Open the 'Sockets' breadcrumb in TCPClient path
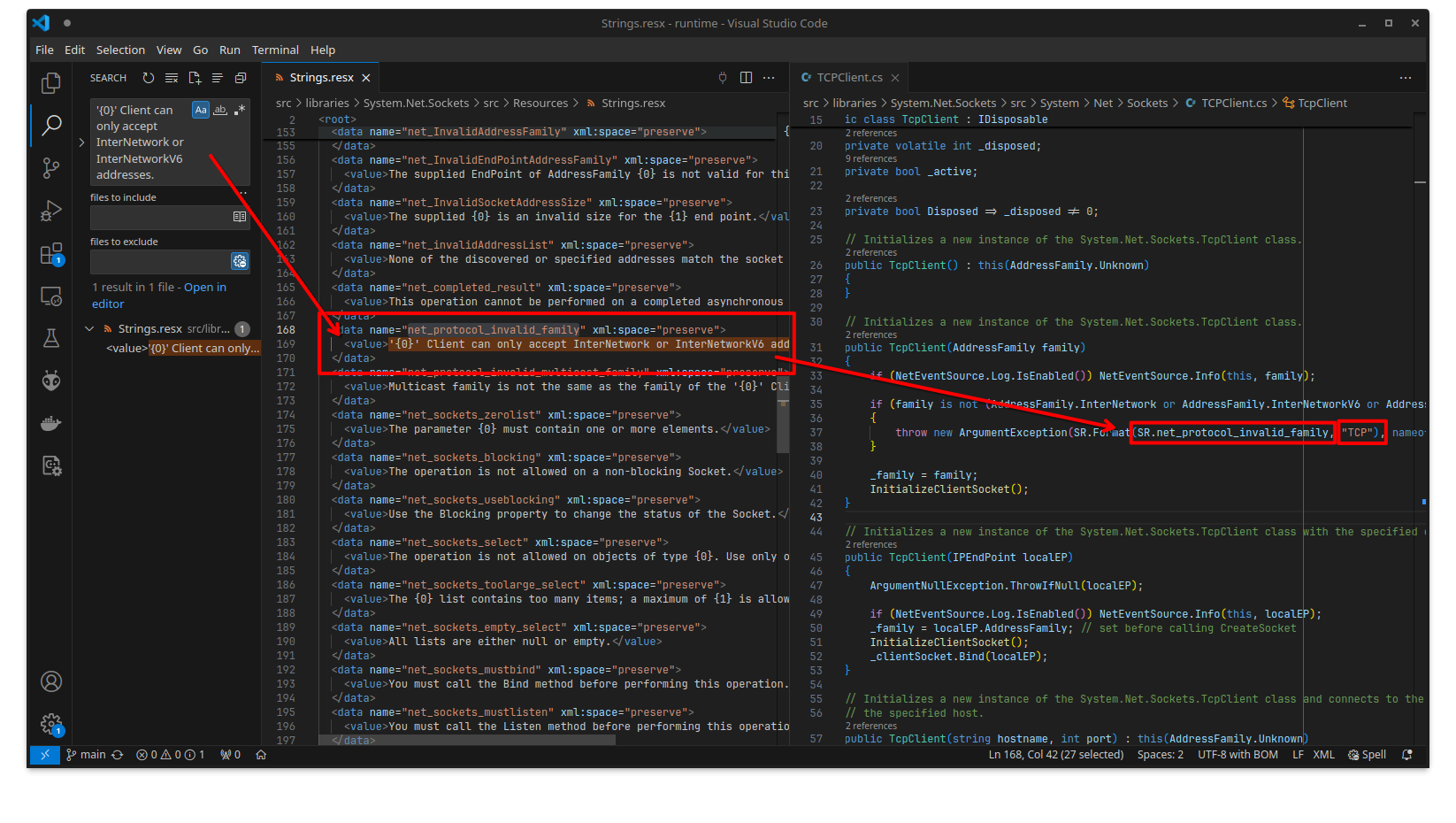This screenshot has height=823, width=1456. (1147, 104)
